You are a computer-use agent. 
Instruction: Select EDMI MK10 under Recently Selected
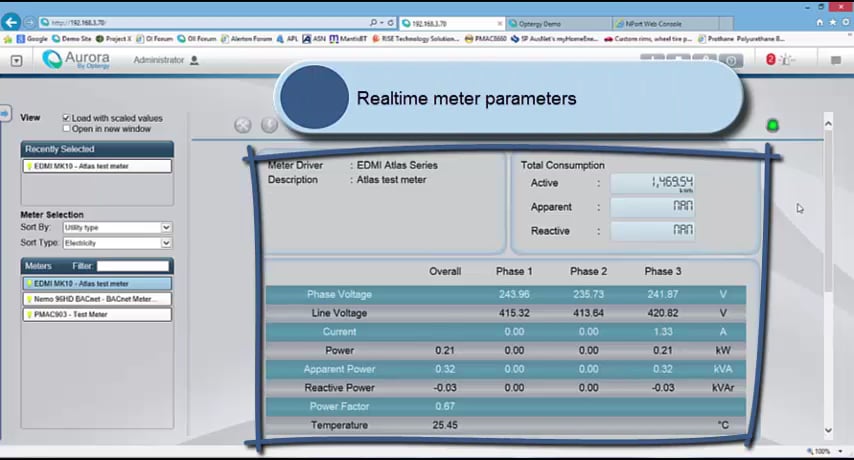97,166
